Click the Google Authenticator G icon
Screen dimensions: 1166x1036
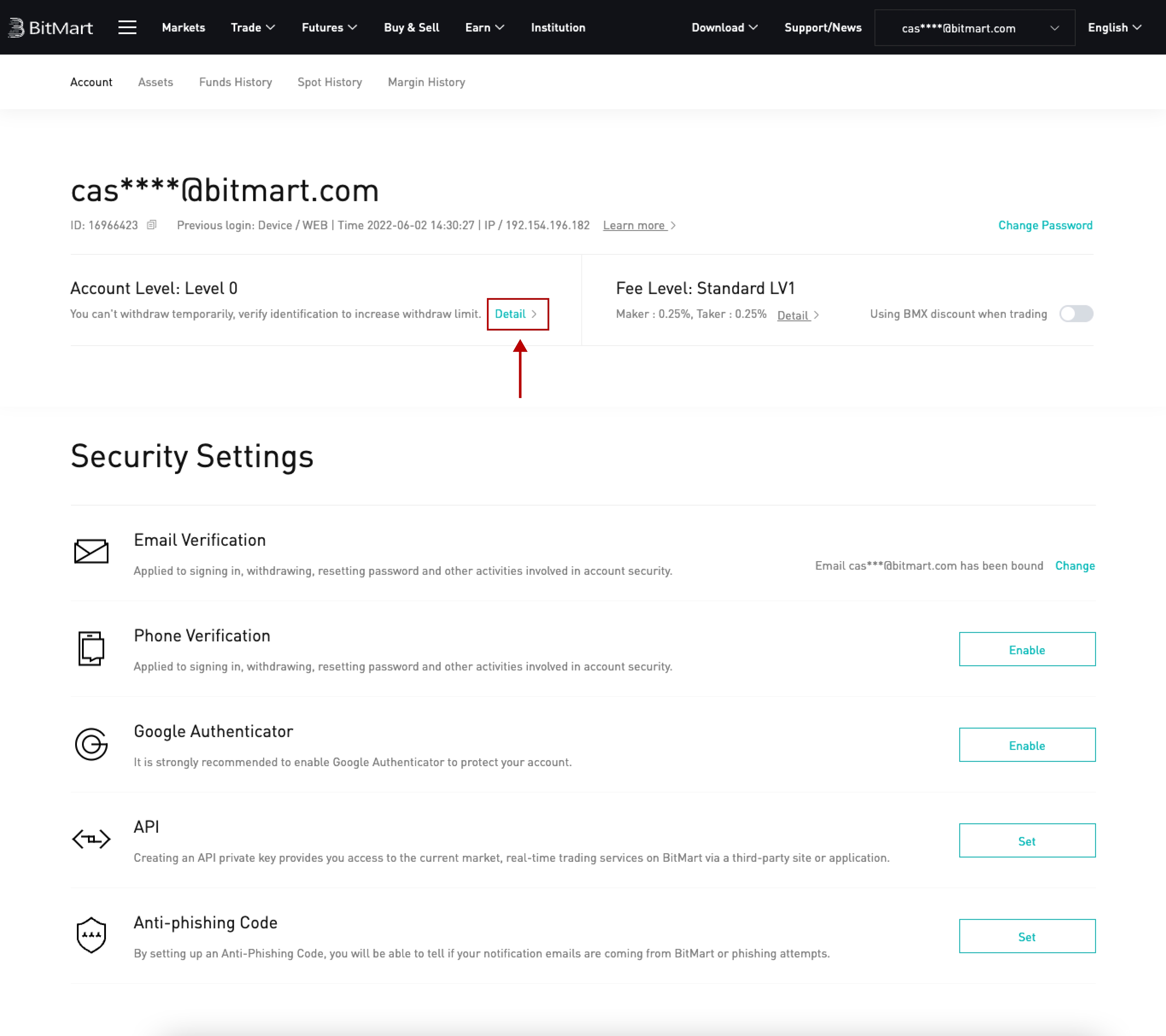tap(91, 744)
